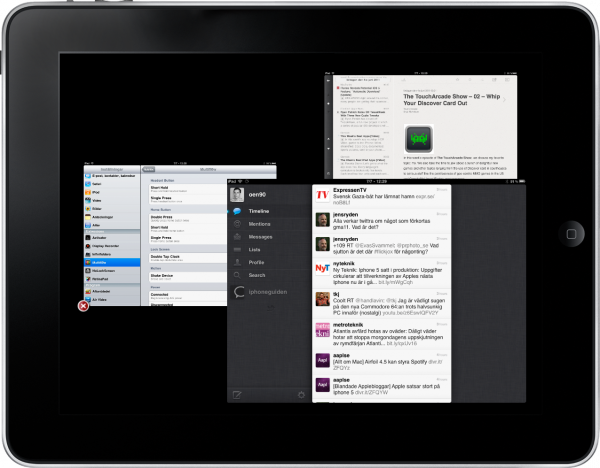Click the Search magnifier icon in Twitter

(237, 275)
